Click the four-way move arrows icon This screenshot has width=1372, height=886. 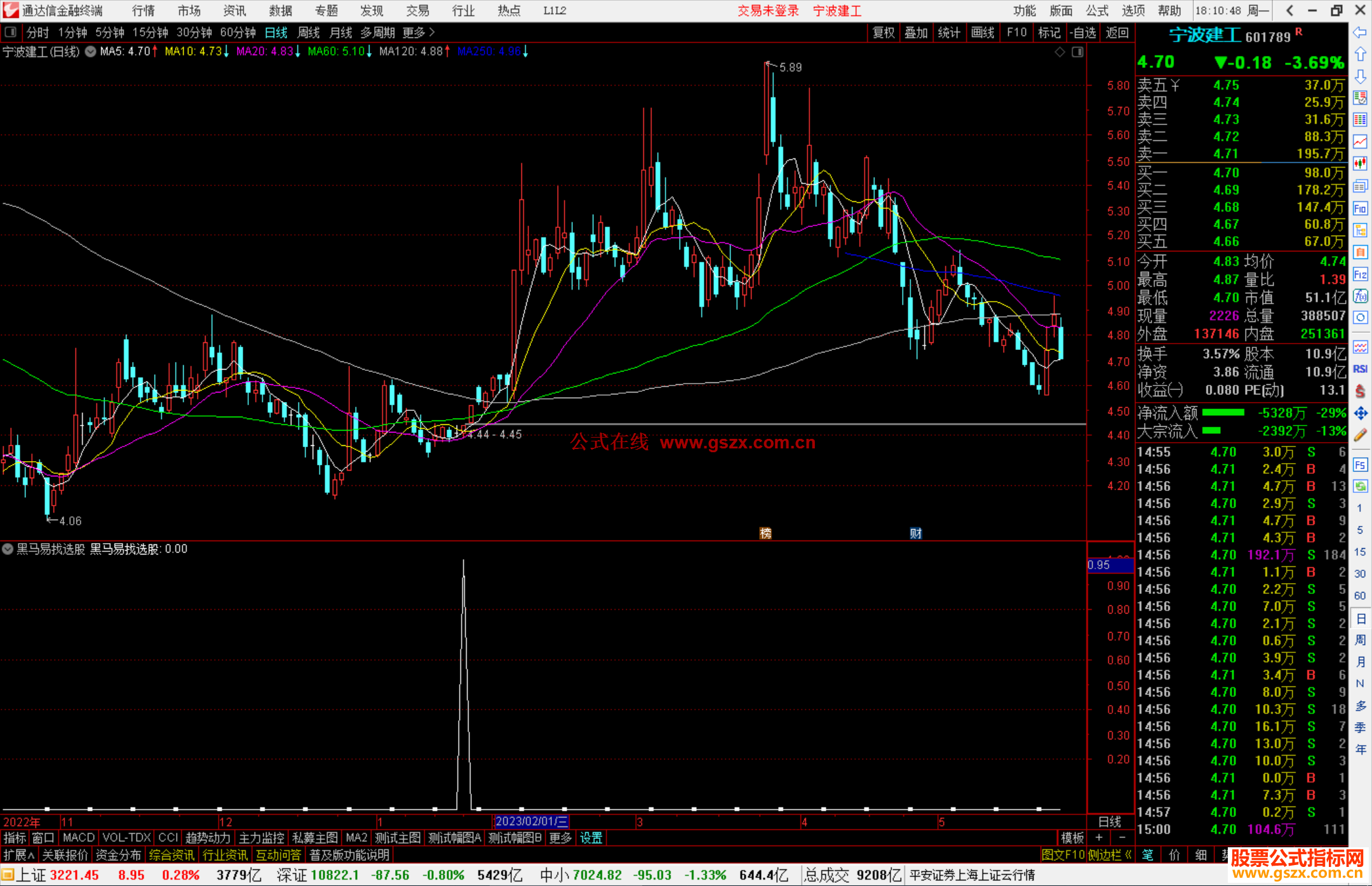pyautogui.click(x=1360, y=413)
